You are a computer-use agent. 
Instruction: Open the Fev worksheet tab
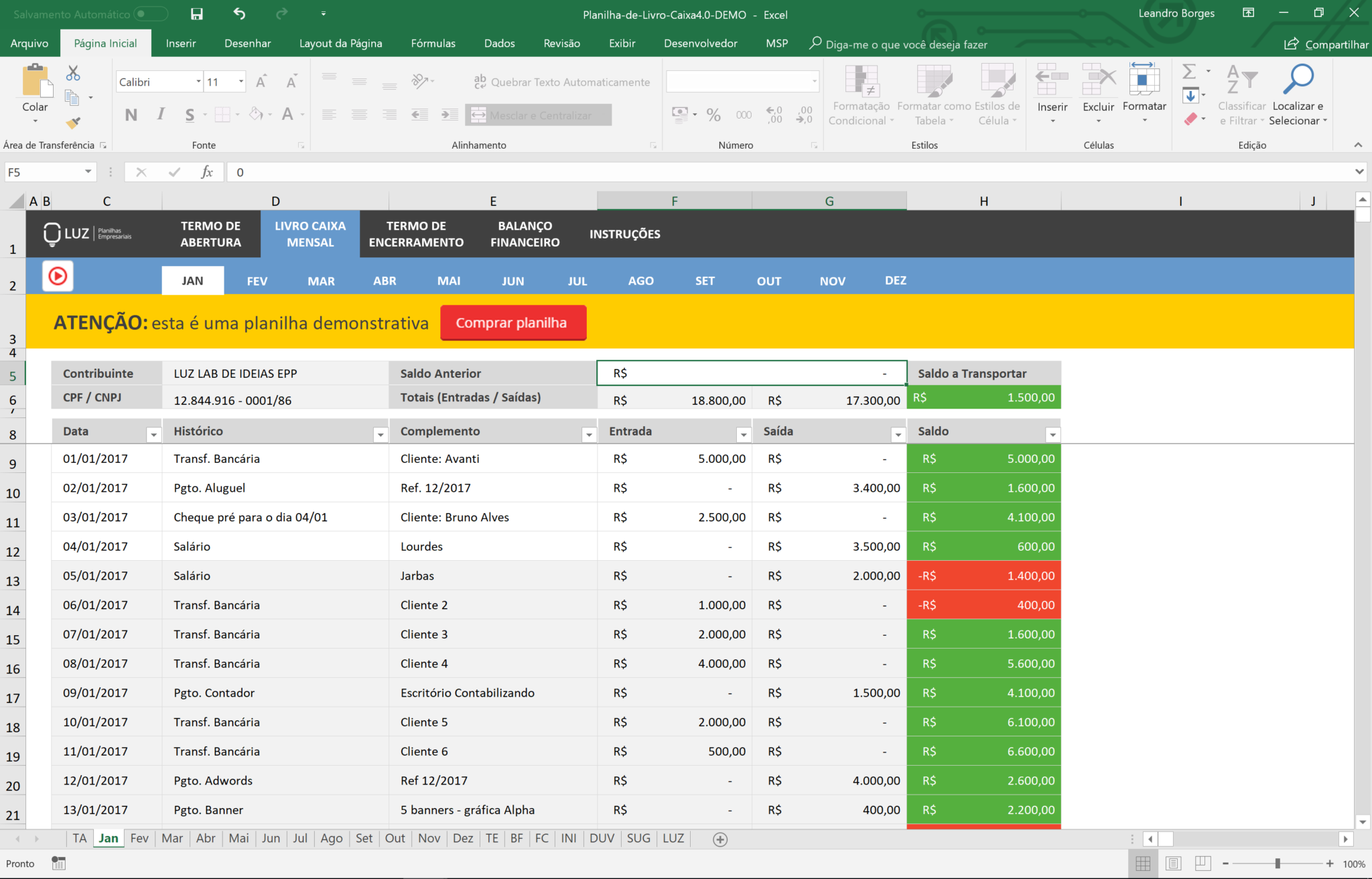(x=139, y=838)
